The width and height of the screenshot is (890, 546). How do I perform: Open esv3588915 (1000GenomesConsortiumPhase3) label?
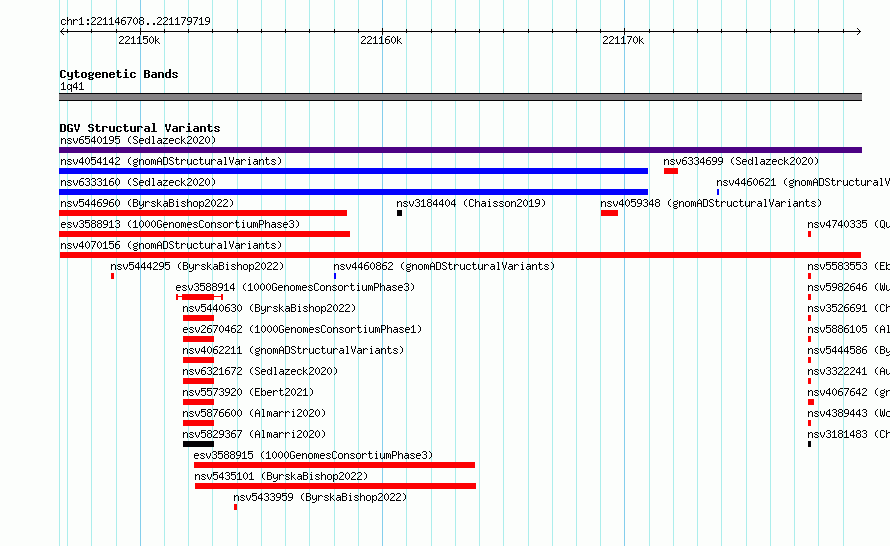pyautogui.click(x=313, y=455)
